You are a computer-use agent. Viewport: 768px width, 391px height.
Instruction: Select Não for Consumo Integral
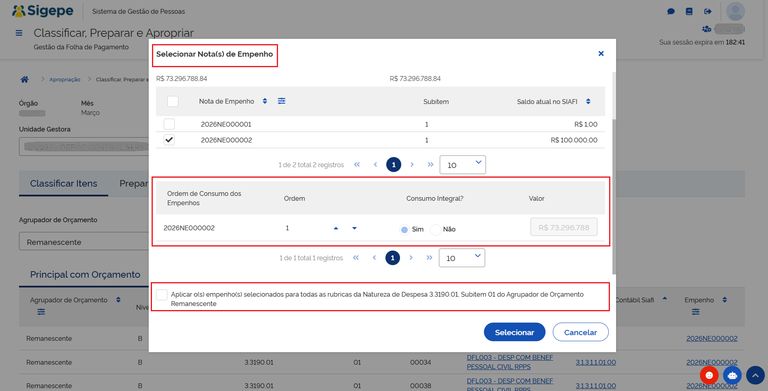(x=435, y=229)
